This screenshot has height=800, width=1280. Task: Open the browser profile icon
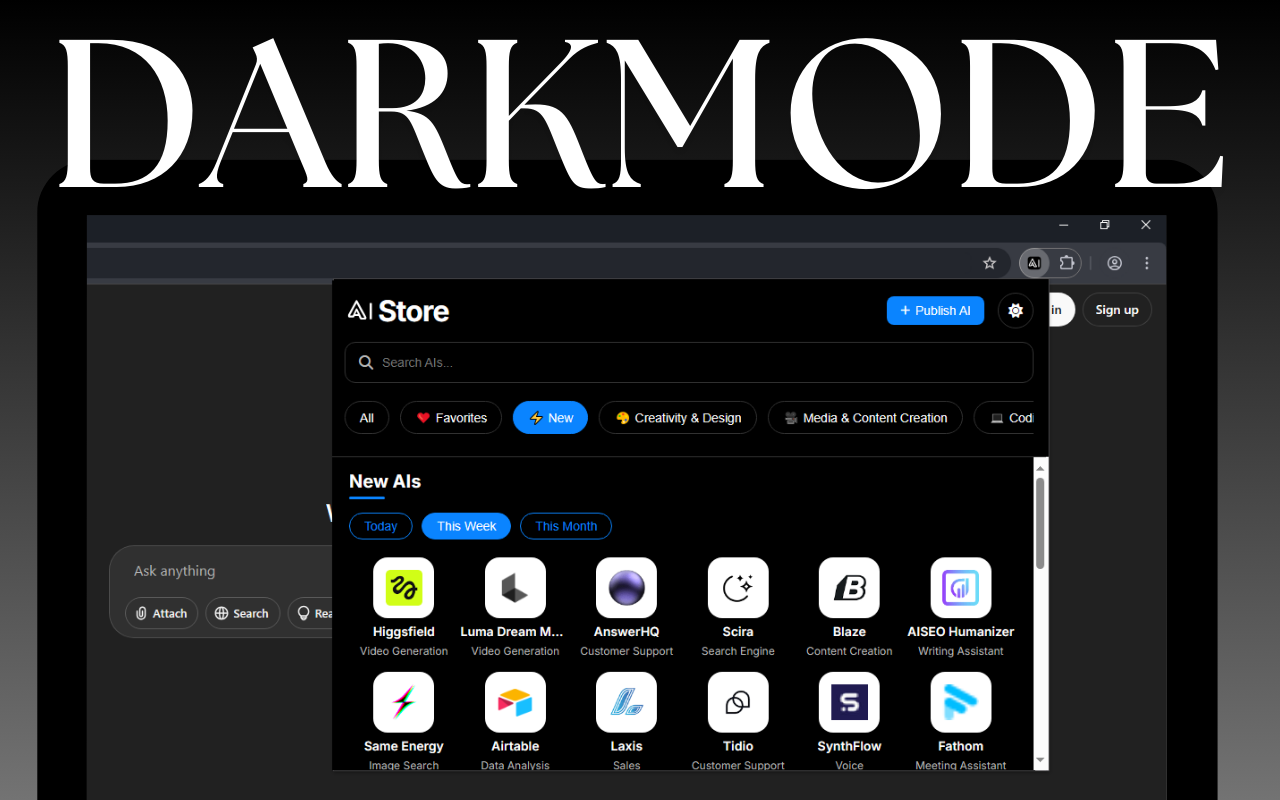[1114, 263]
